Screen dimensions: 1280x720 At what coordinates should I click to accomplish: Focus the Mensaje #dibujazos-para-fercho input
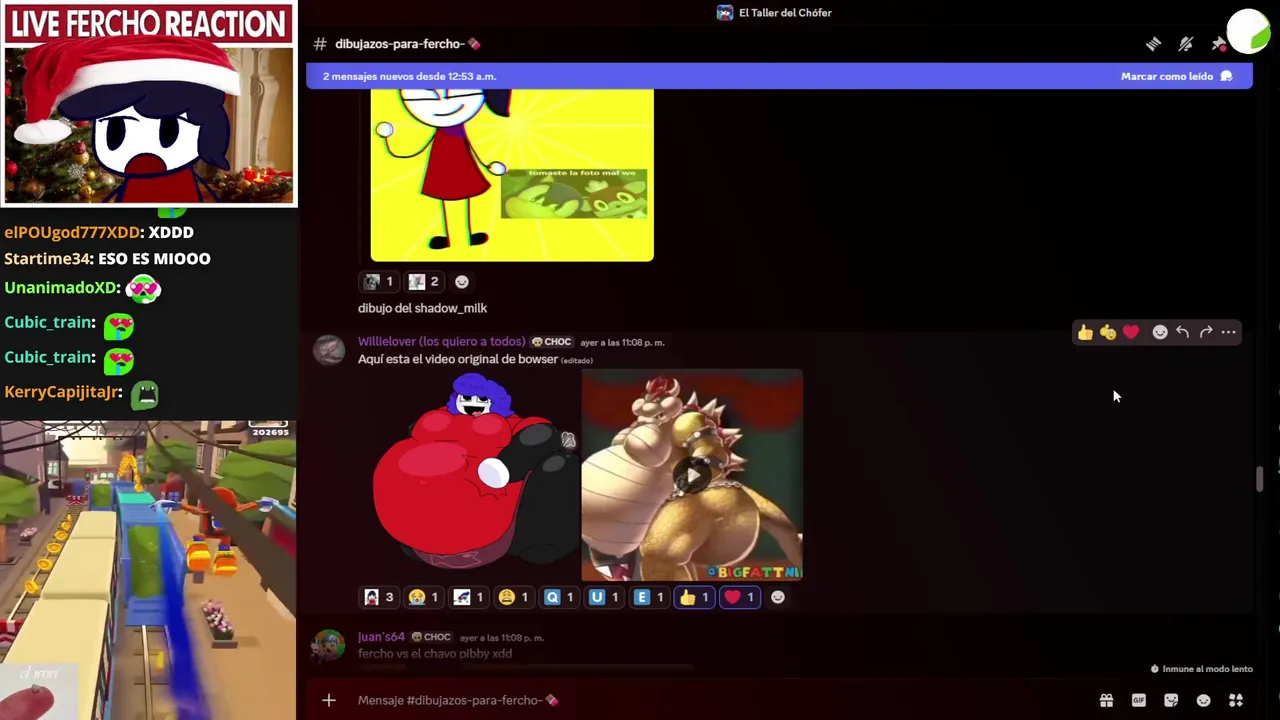(x=720, y=700)
